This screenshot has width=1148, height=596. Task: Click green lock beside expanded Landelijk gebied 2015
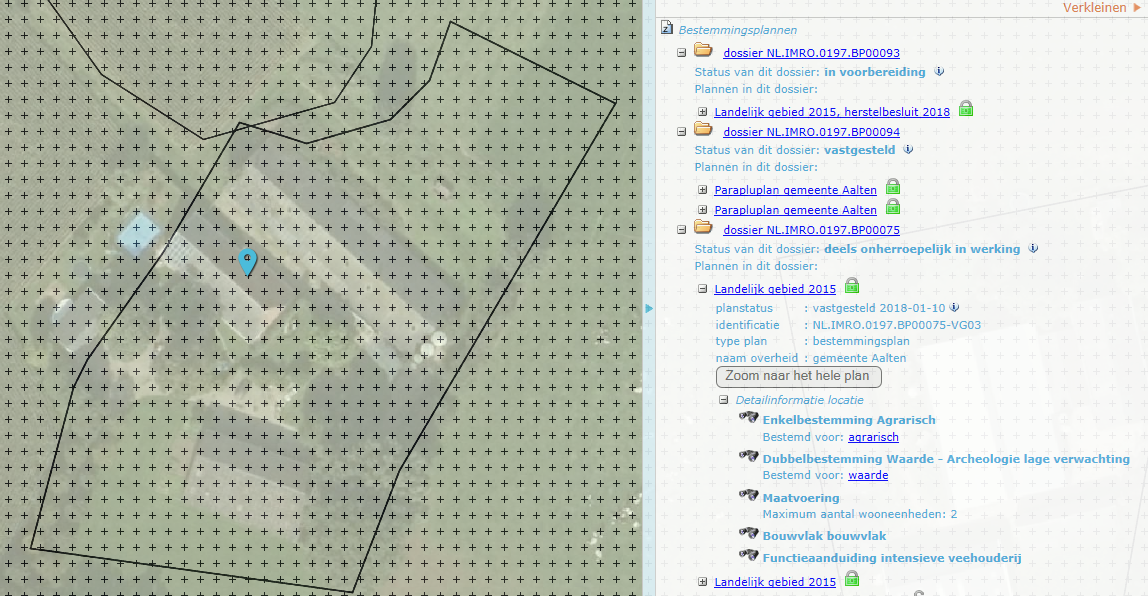[x=851, y=285]
